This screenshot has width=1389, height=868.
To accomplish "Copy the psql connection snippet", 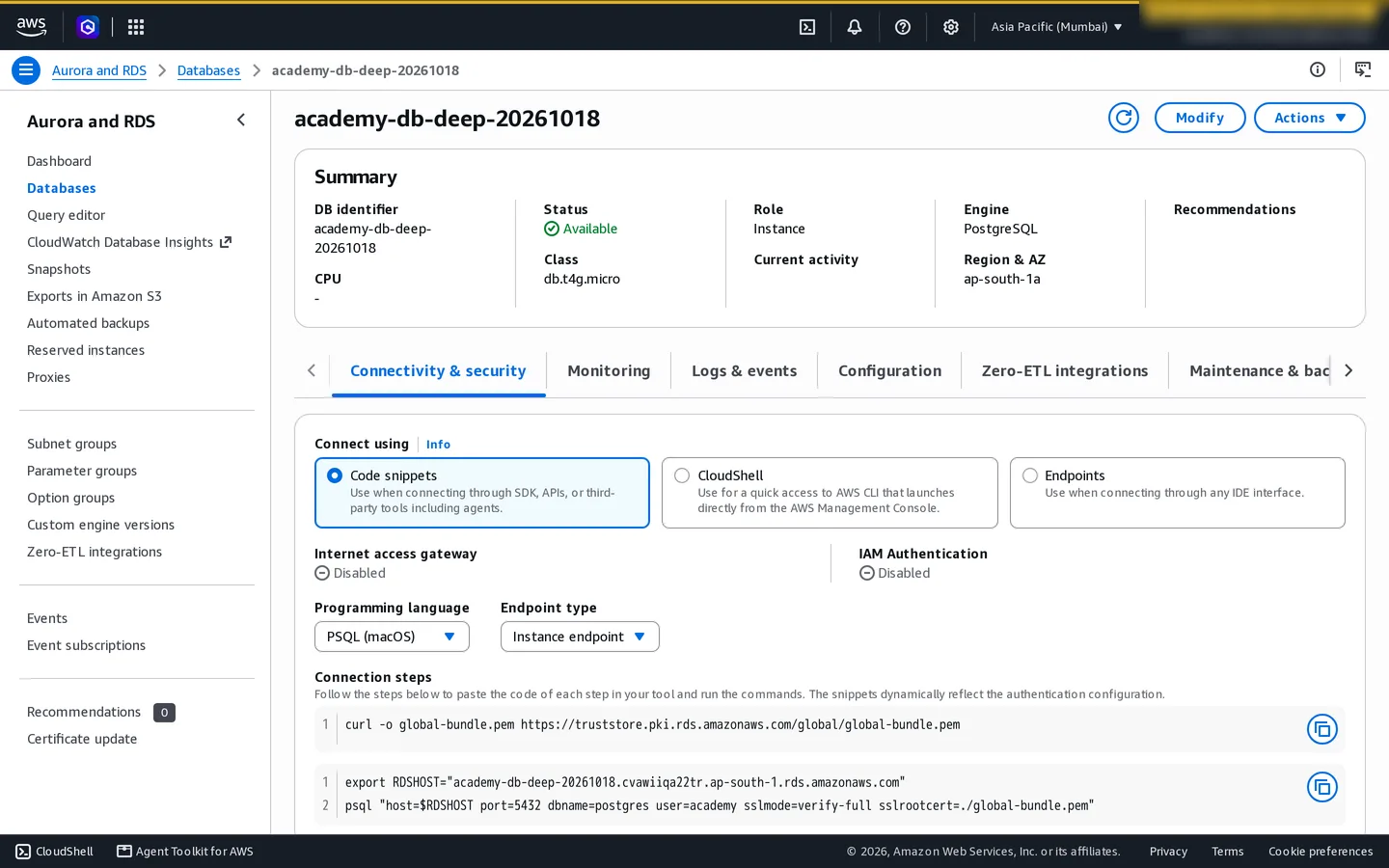I will [x=1322, y=787].
